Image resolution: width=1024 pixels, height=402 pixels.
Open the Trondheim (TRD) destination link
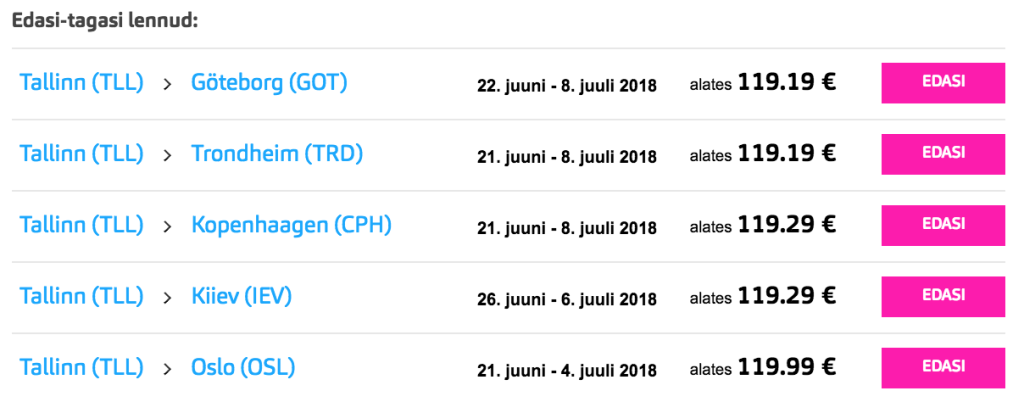(x=277, y=154)
